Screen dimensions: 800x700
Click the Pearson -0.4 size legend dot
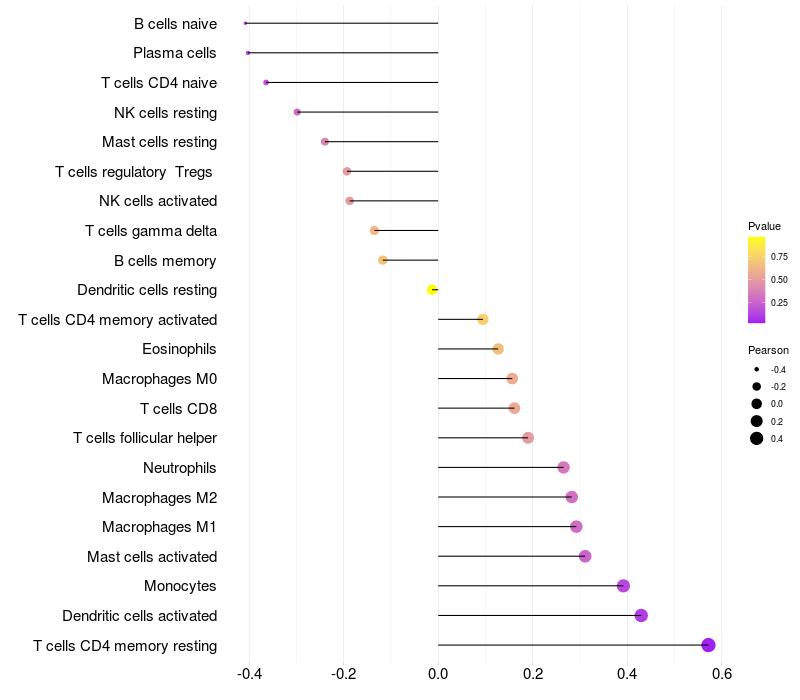coord(757,370)
